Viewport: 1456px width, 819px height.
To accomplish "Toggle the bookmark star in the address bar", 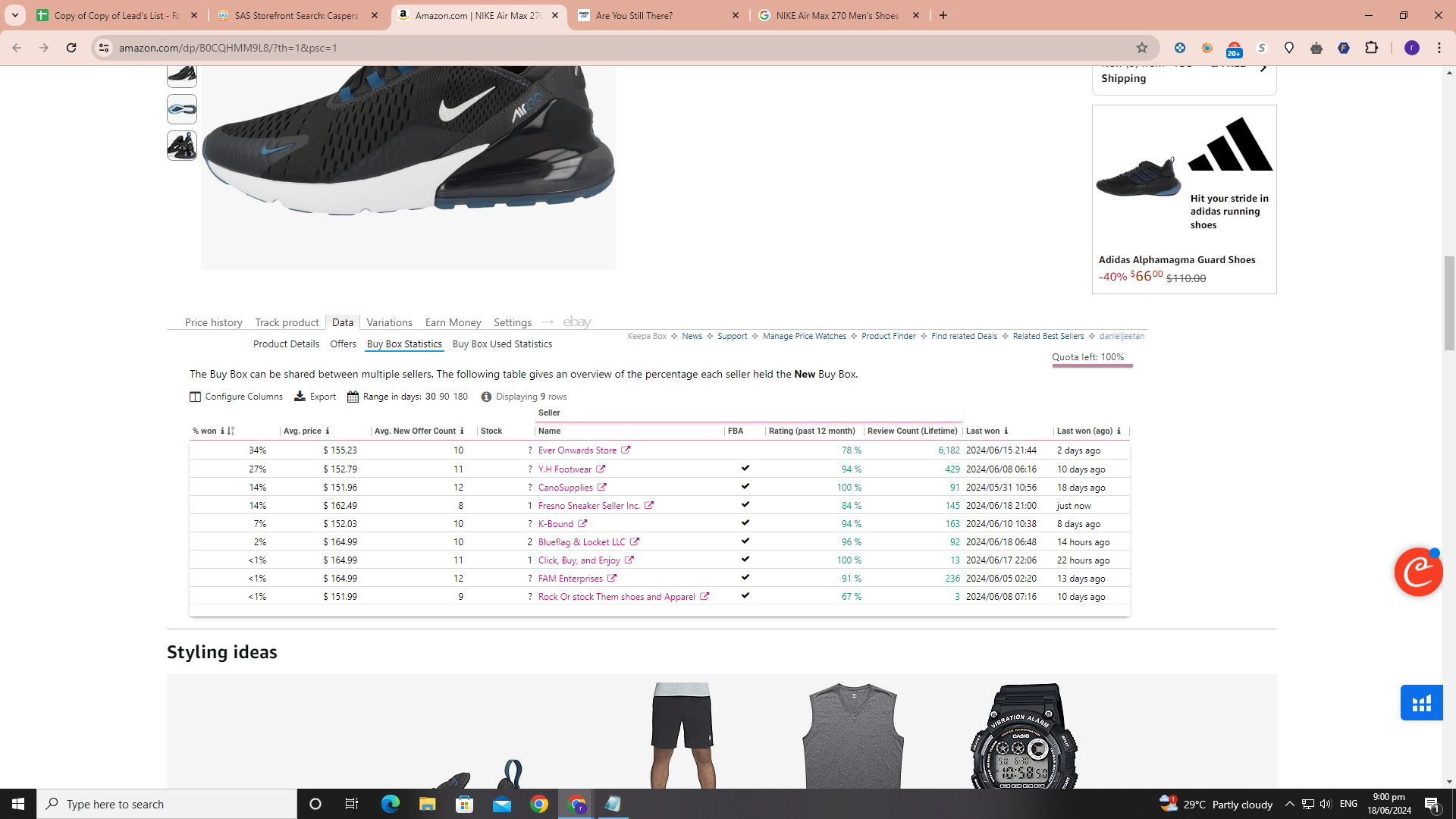I will (1142, 47).
